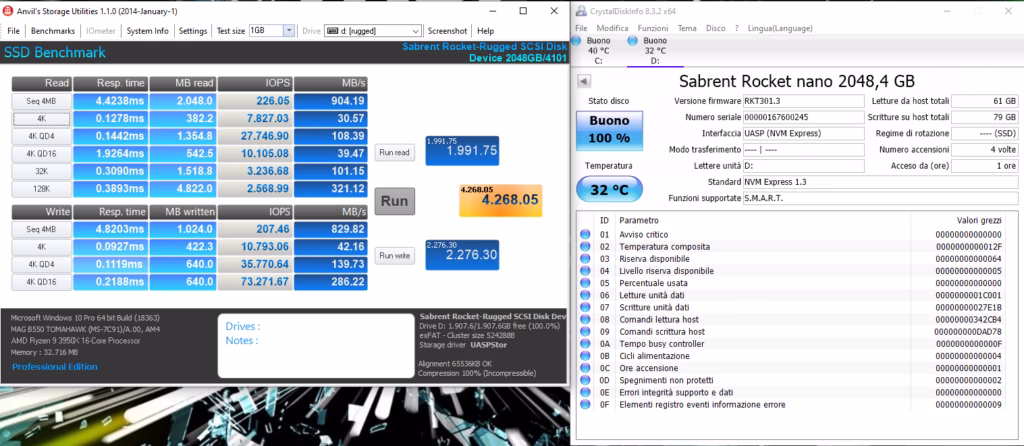Click the Interfaccia field UASP (NVM Express)
The width and height of the screenshot is (1024, 446).
click(x=803, y=133)
